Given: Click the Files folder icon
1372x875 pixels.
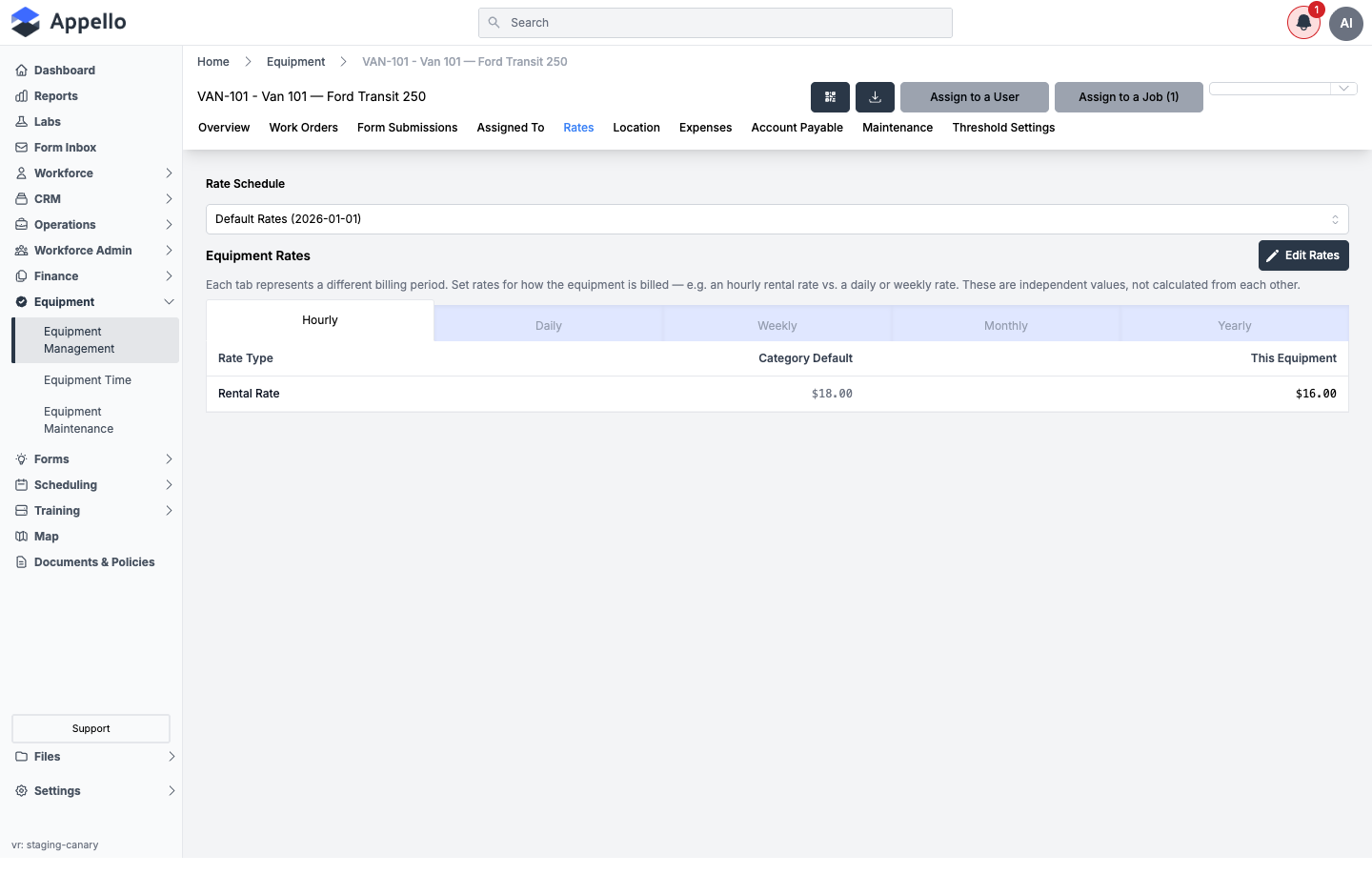Looking at the screenshot, I should (x=21, y=757).
